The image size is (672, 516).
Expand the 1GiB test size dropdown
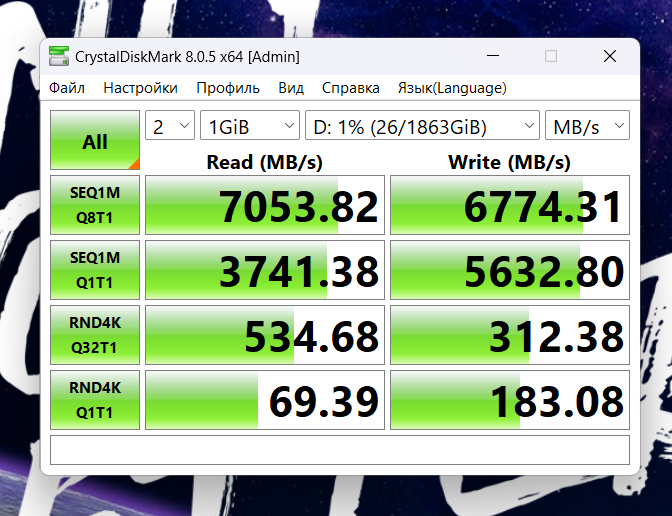[250, 125]
